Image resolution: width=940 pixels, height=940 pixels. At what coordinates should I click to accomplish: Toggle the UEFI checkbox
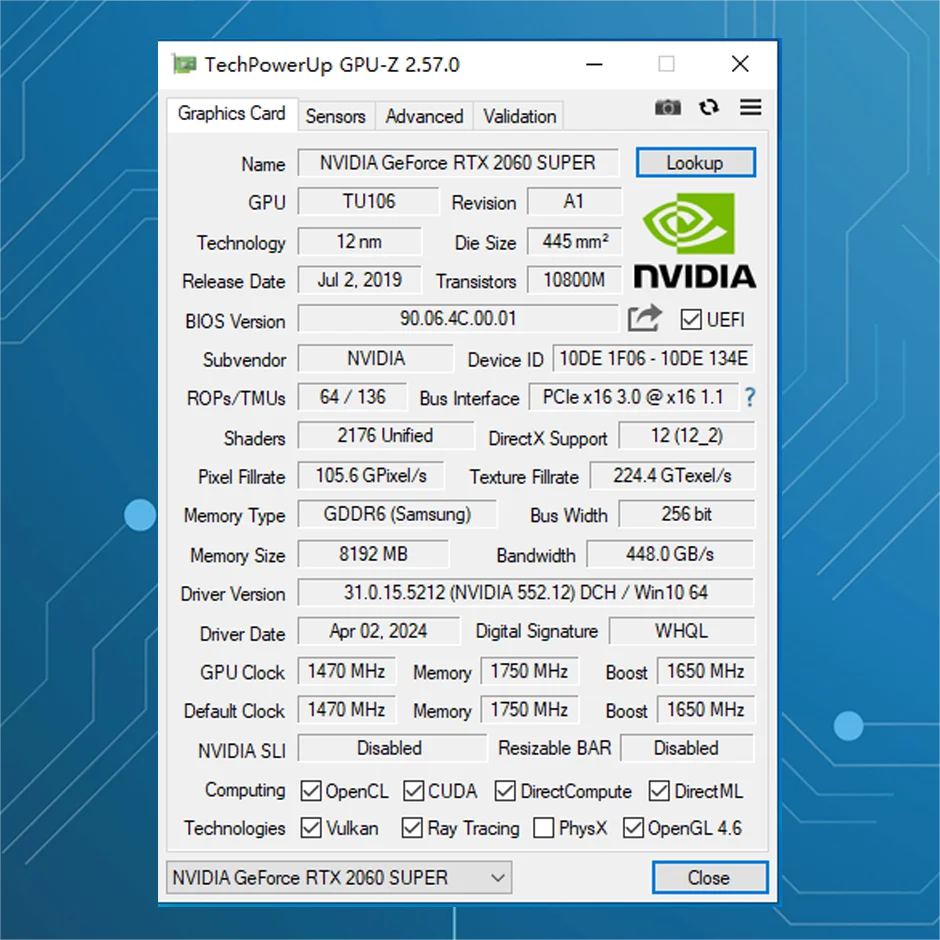[691, 320]
